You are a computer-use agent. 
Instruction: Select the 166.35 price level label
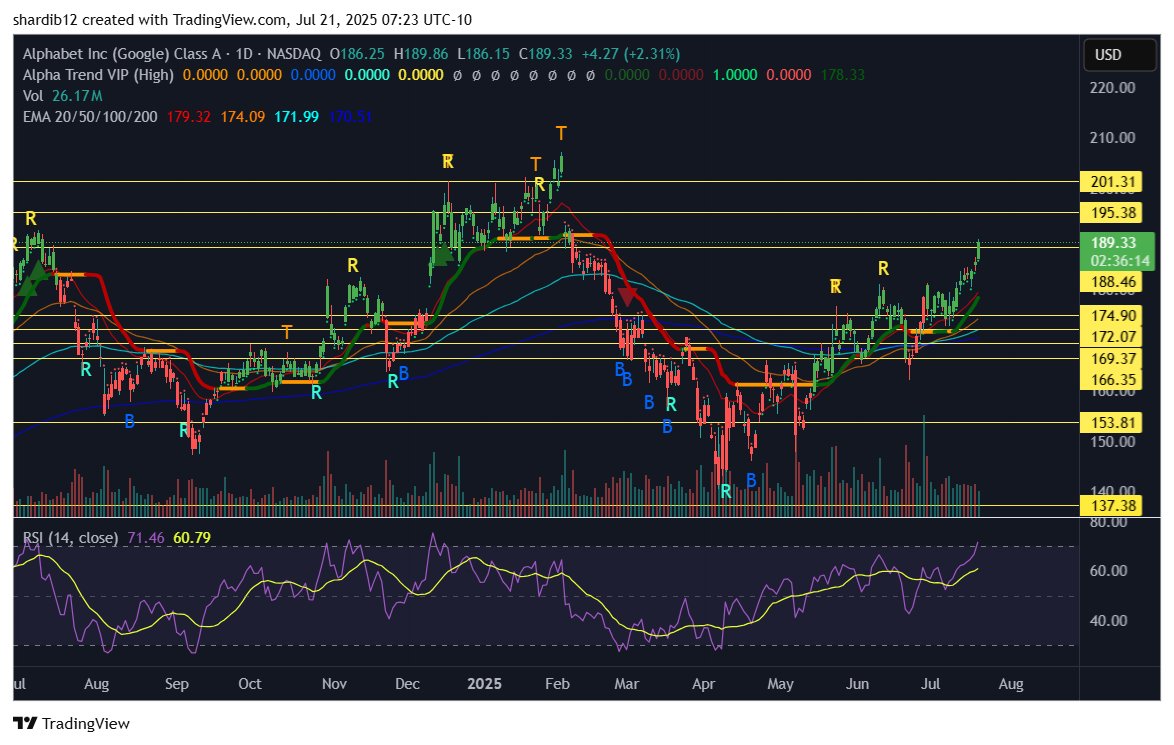click(x=1113, y=380)
